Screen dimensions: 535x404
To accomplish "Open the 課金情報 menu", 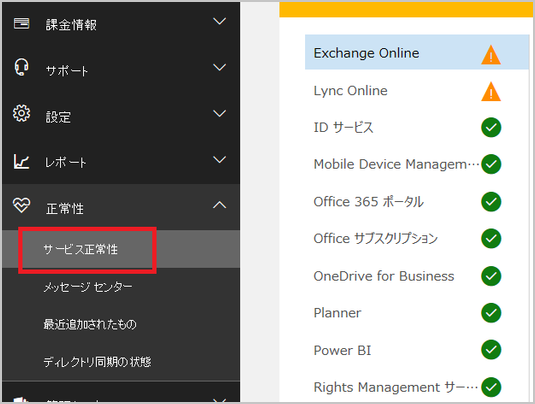I will click(x=121, y=24).
